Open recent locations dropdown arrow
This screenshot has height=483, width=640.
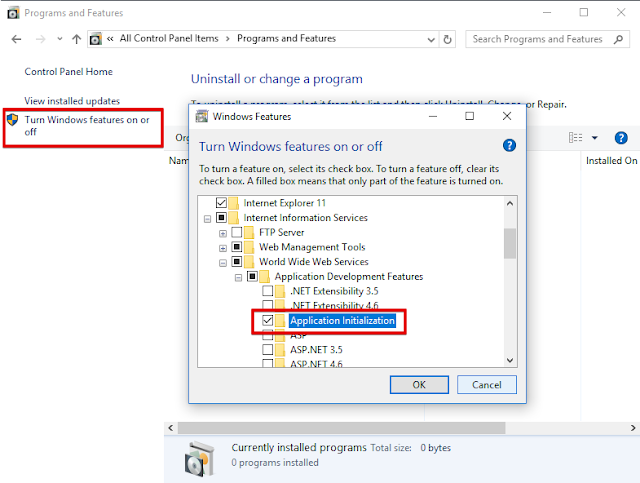point(60,39)
